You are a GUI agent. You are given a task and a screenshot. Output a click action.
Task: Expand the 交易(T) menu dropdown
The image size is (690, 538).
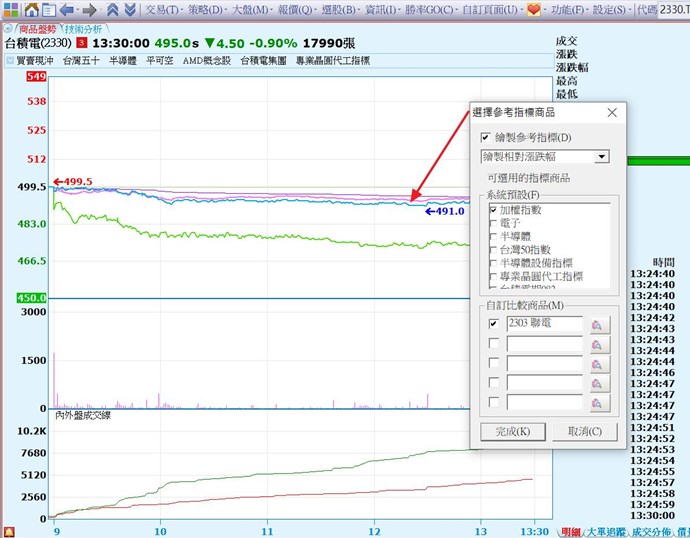coord(162,9)
